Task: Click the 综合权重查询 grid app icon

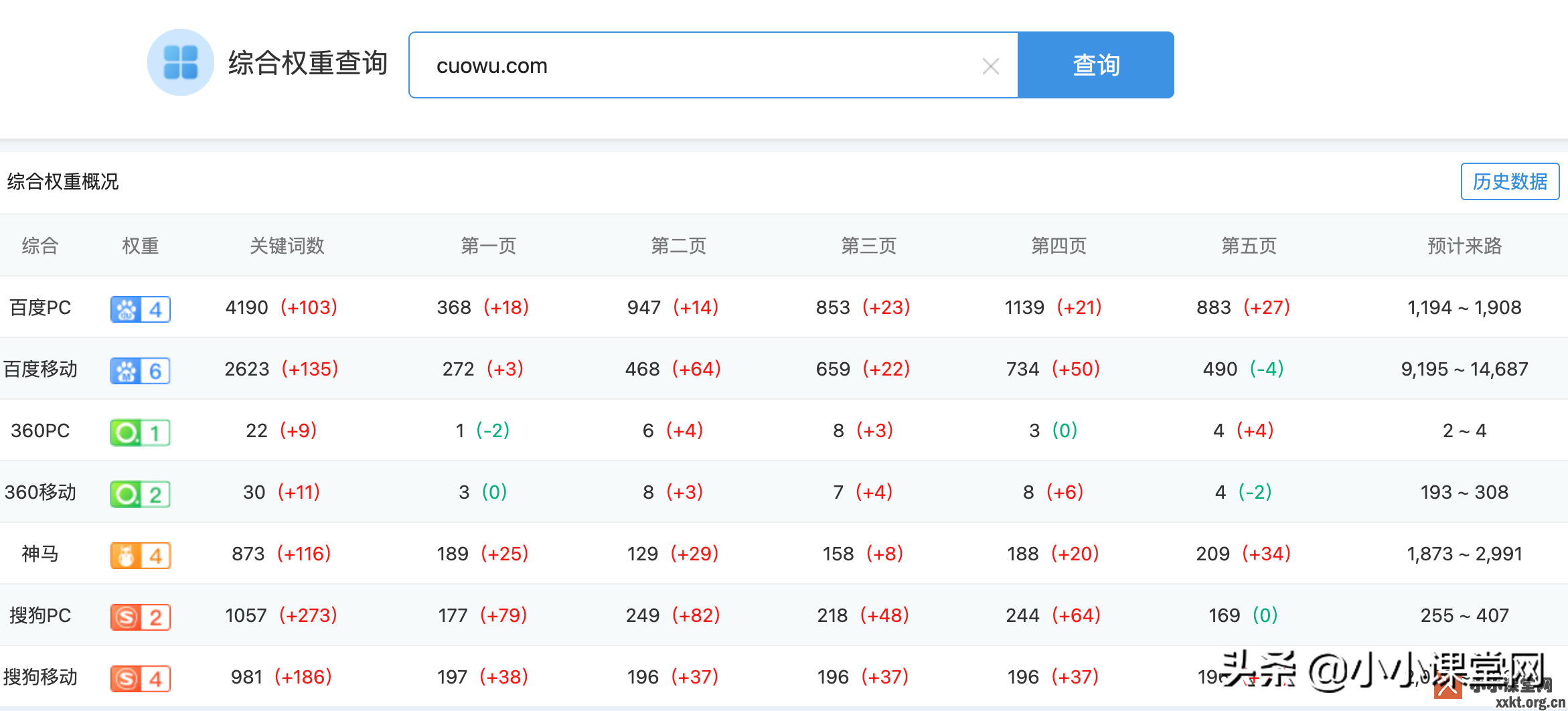Action: pos(179,64)
